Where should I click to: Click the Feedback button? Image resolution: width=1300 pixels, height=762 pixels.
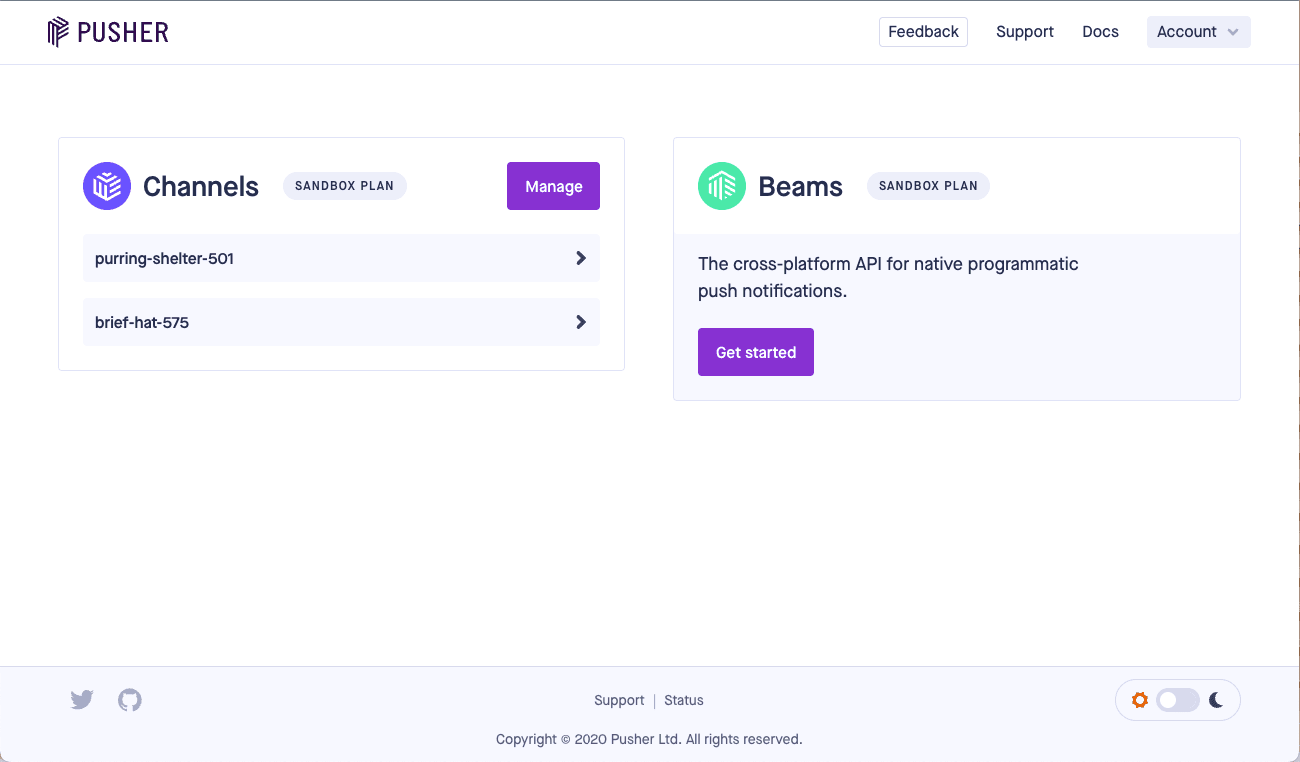tap(923, 32)
